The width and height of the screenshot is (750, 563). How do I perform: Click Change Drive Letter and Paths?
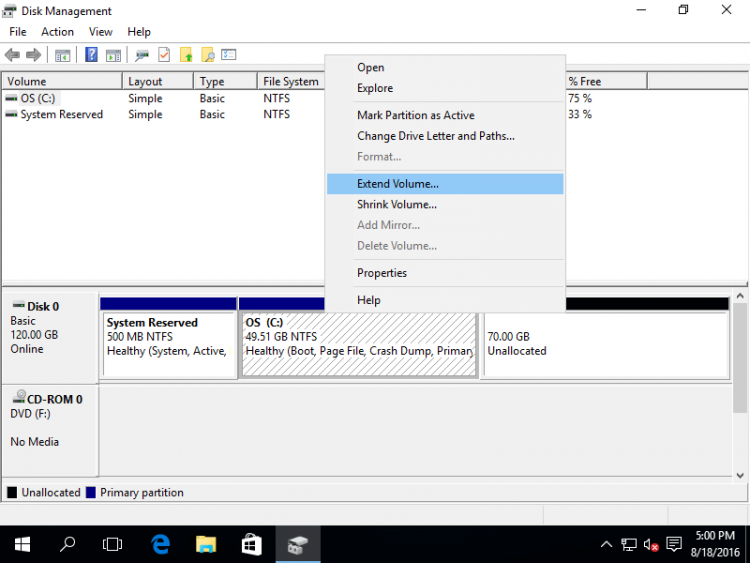[x=435, y=136]
